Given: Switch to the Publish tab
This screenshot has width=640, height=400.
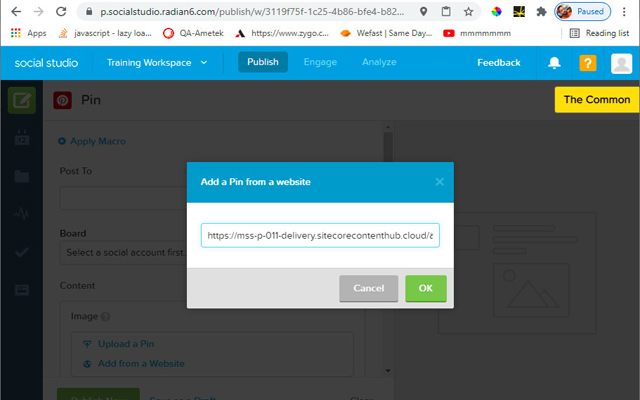Looking at the screenshot, I should pos(263,62).
